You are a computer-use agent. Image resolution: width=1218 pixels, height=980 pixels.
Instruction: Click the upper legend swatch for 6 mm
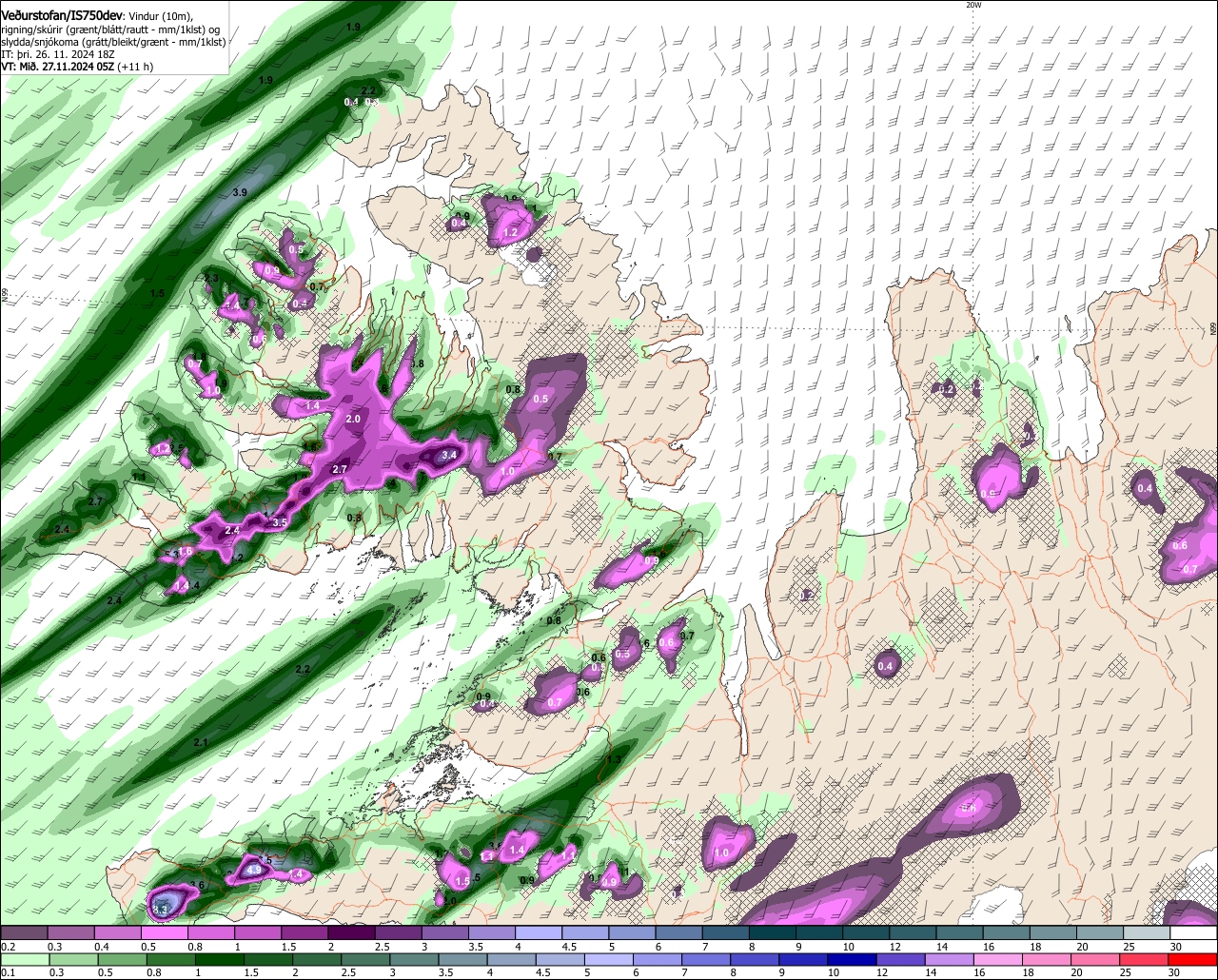point(678,933)
